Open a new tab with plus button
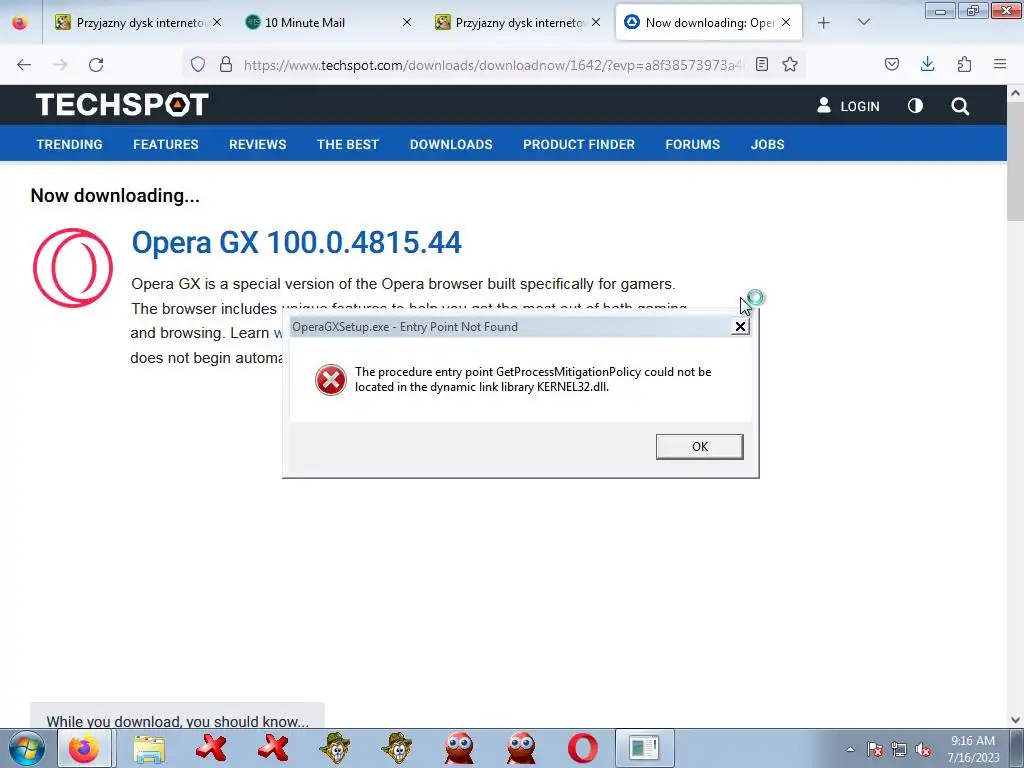 coord(824,23)
